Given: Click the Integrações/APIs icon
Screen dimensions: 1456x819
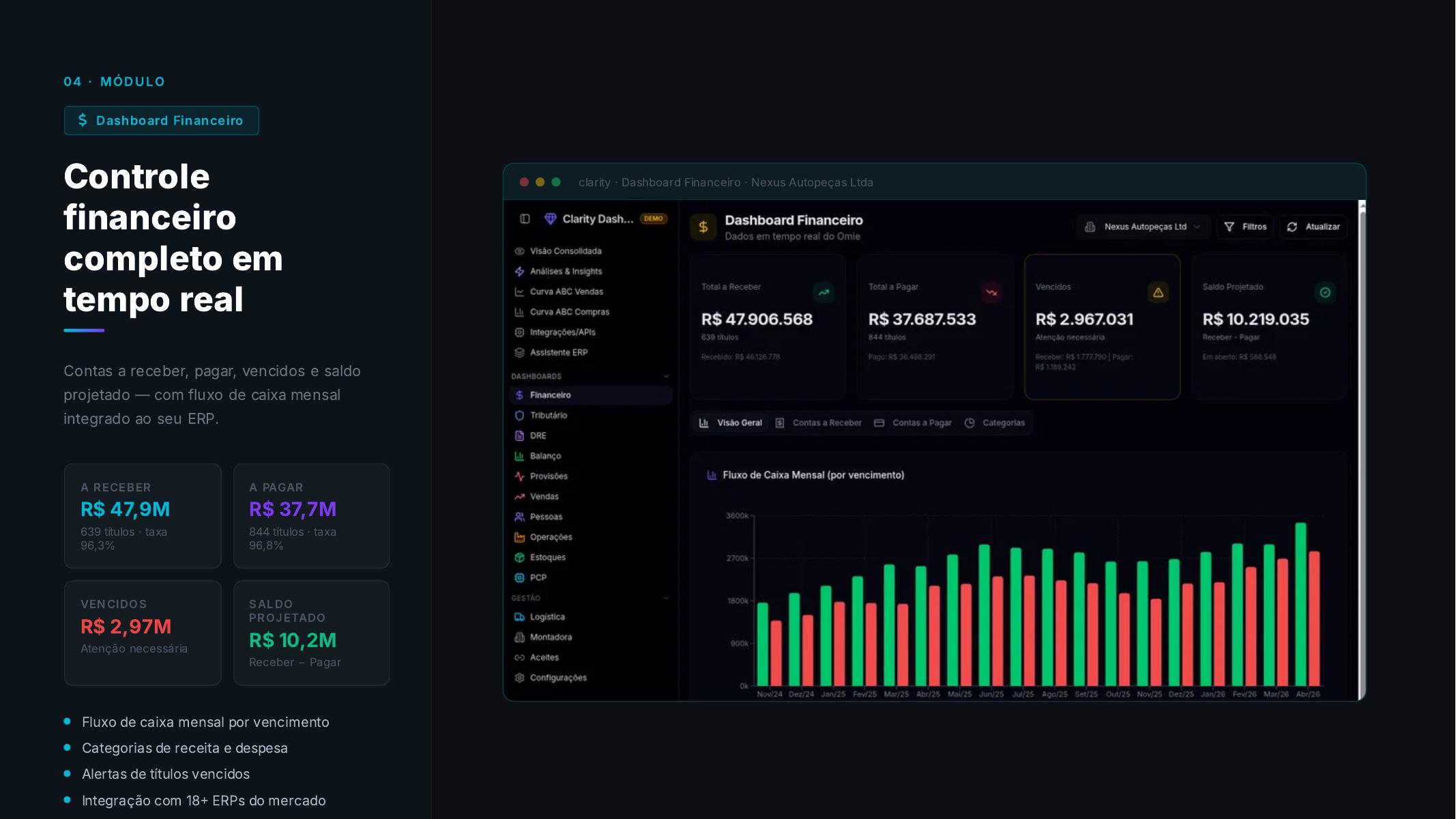Looking at the screenshot, I should [x=519, y=332].
